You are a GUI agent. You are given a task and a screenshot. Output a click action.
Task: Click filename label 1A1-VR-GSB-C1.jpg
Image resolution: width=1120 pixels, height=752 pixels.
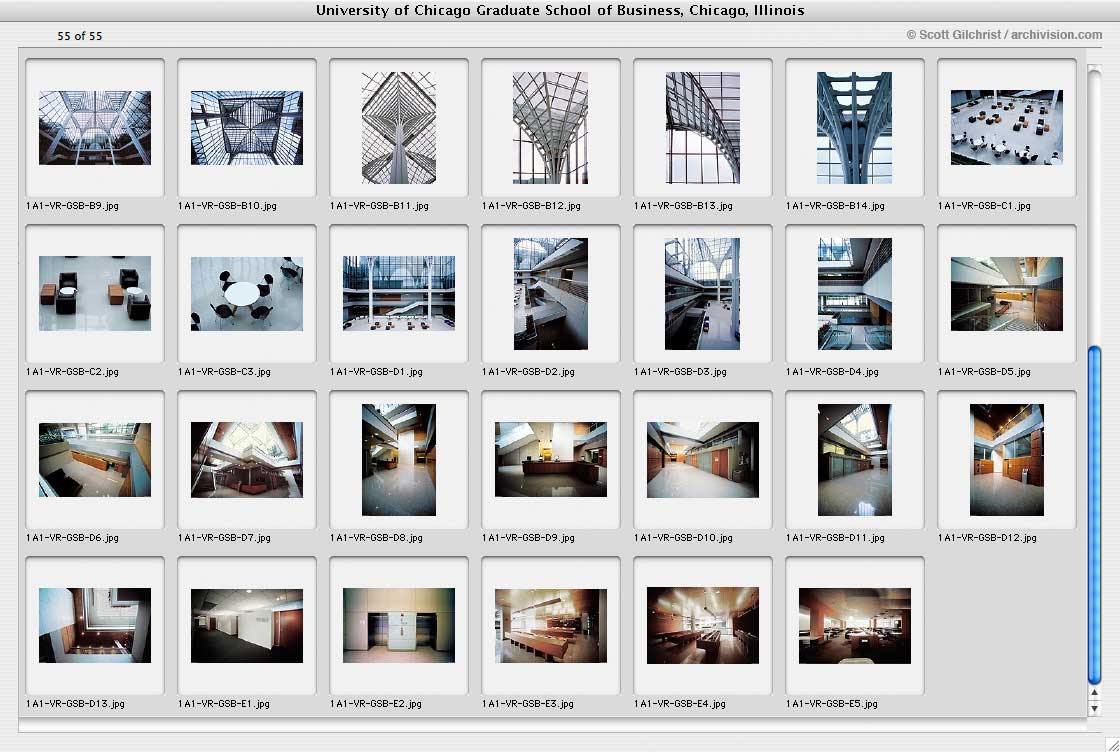coord(984,206)
